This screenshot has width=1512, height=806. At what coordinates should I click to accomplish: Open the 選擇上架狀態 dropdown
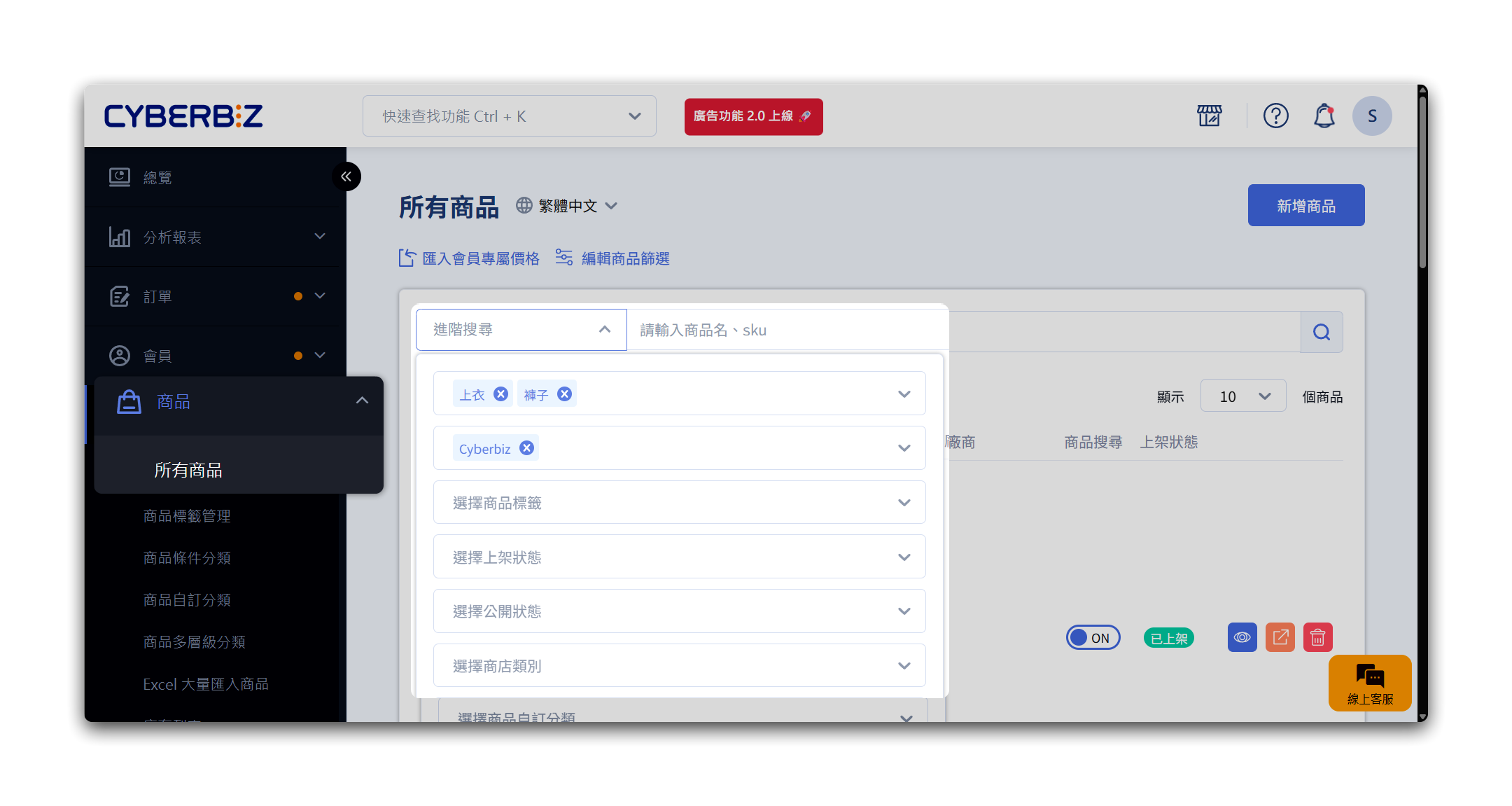pos(679,557)
